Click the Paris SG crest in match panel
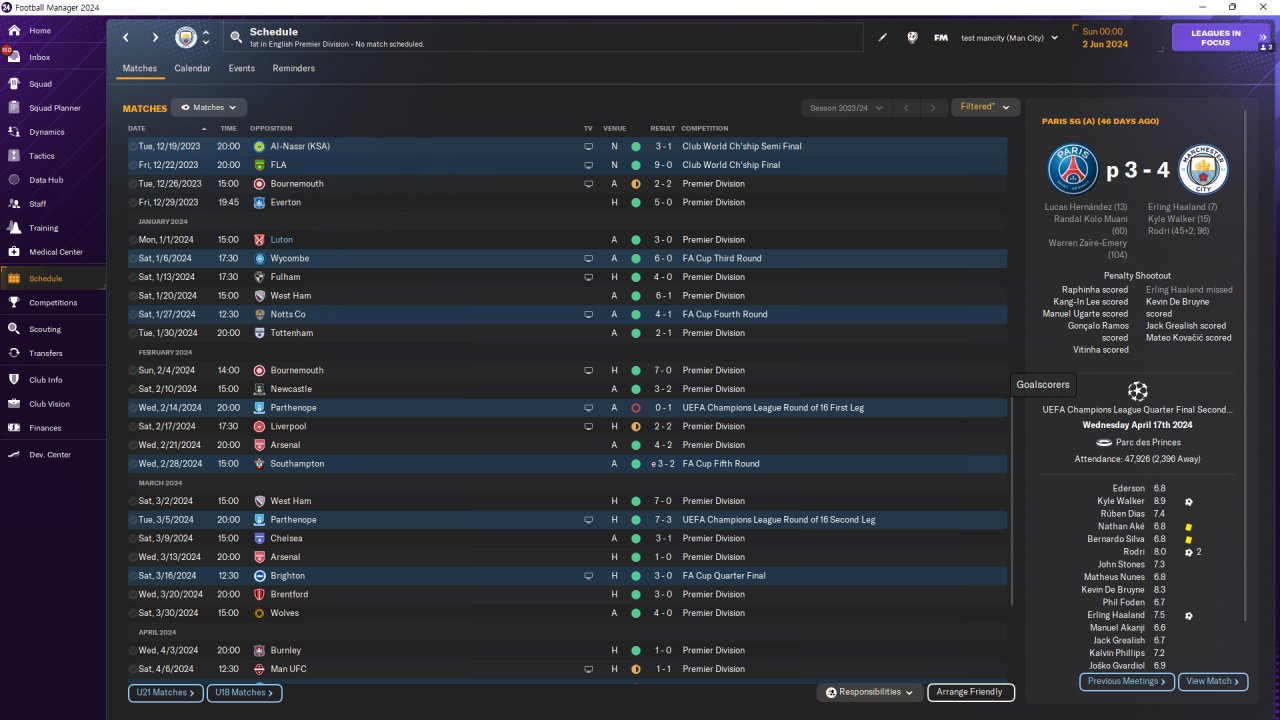Screen dimensions: 1280x720 click(1073, 170)
